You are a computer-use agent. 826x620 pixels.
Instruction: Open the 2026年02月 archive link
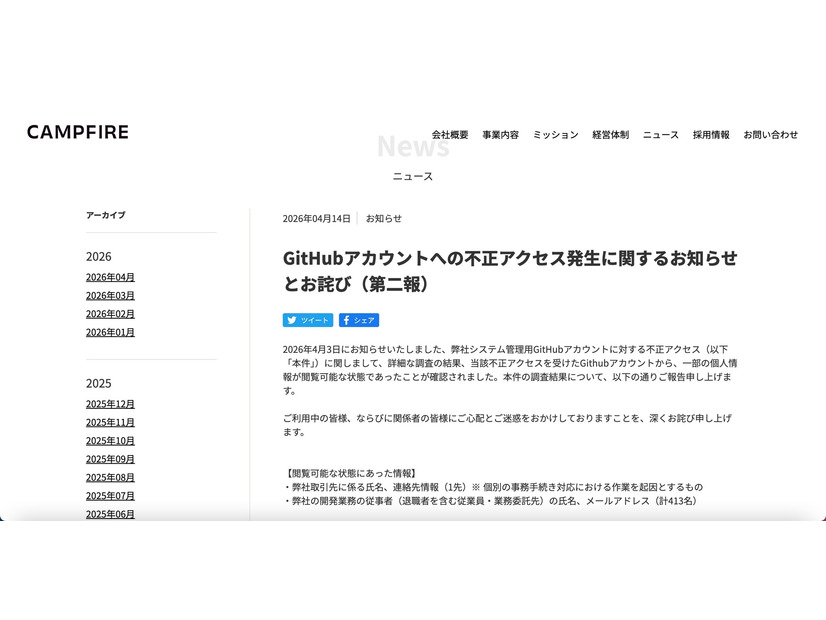click(x=110, y=314)
